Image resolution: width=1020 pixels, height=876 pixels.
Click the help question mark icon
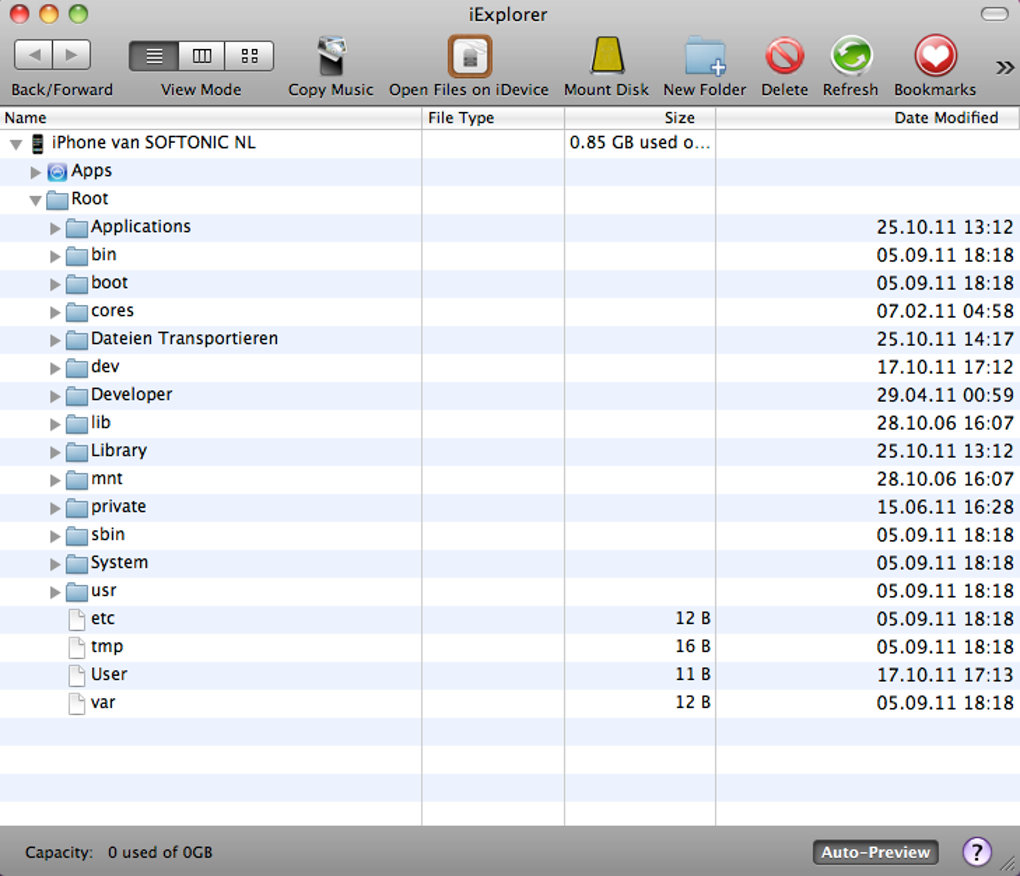pyautogui.click(x=977, y=852)
